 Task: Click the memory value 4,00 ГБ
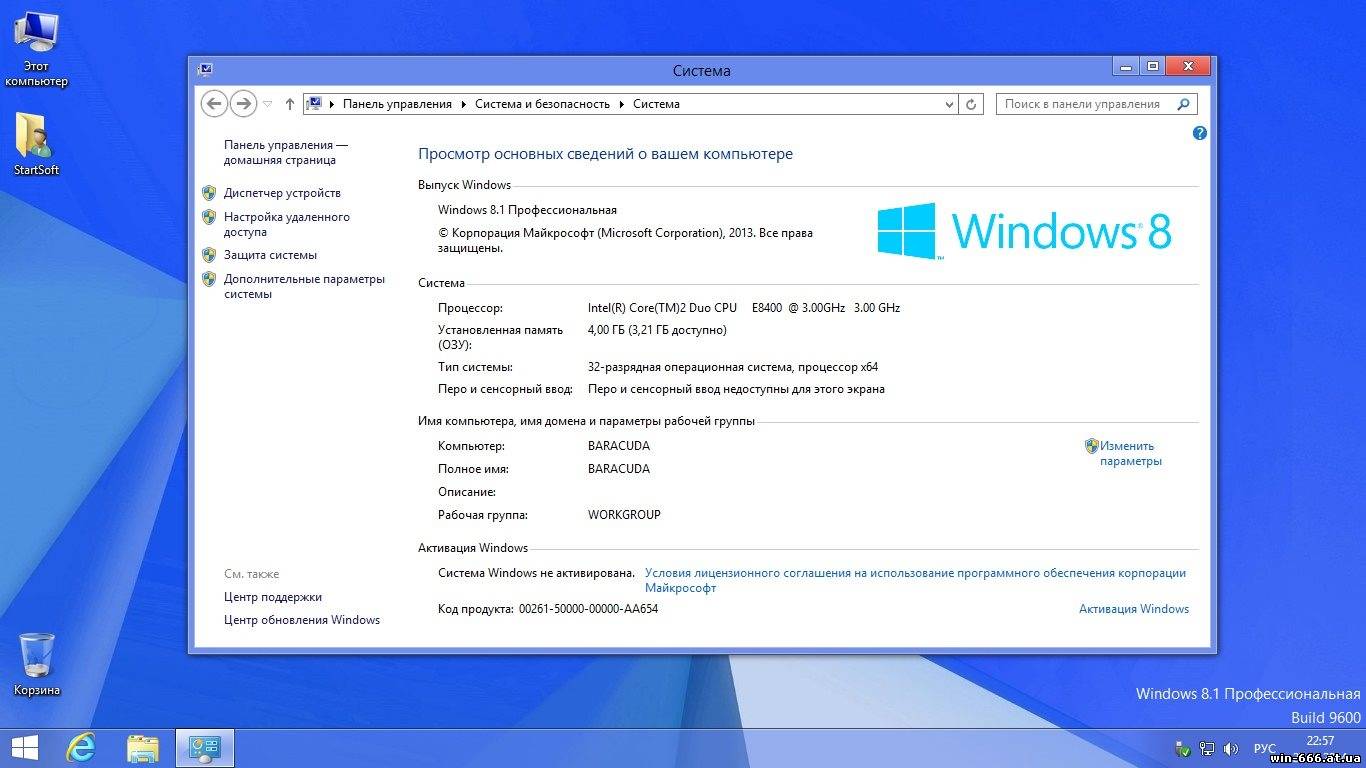click(657, 330)
